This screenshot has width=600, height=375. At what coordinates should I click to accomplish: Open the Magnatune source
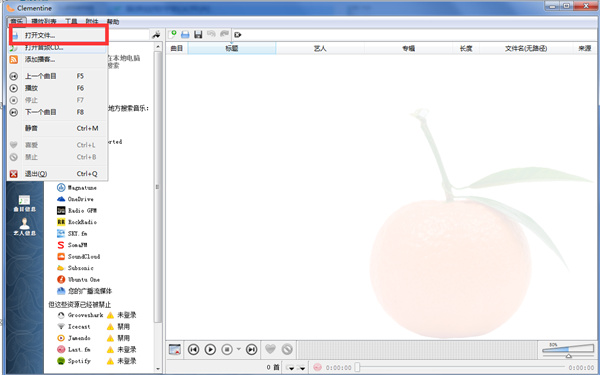point(77,188)
